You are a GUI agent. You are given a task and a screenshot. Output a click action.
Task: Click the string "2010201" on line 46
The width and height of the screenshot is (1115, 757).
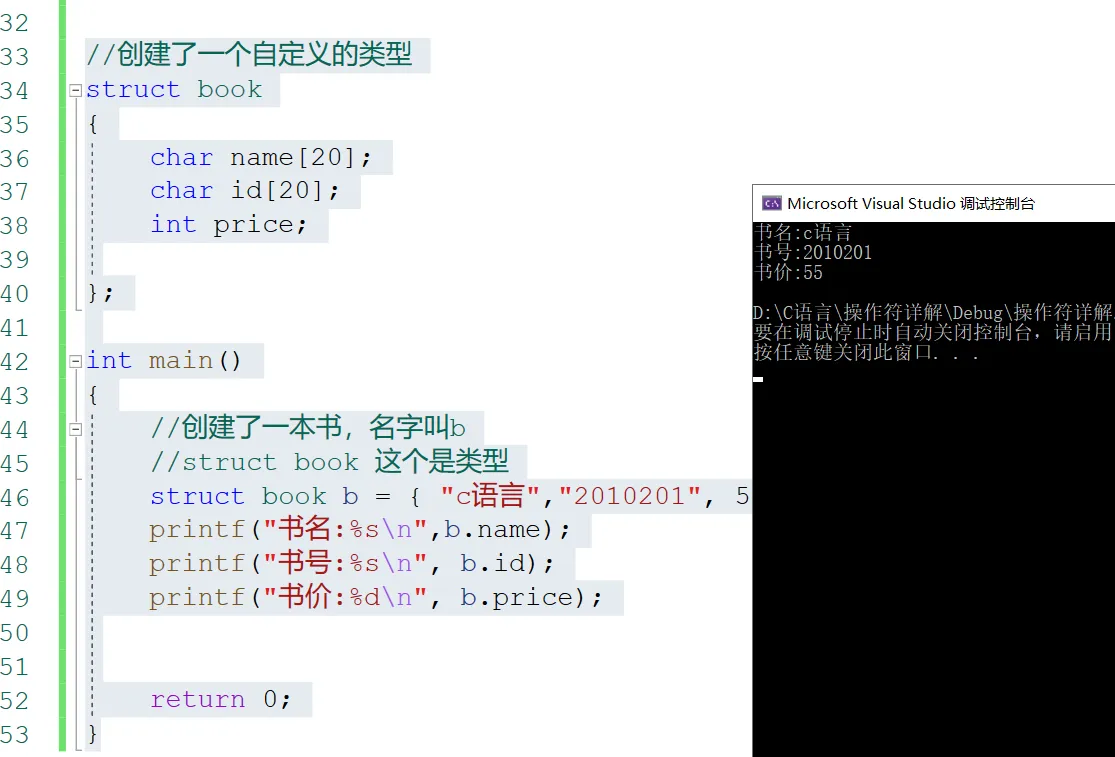click(x=630, y=495)
